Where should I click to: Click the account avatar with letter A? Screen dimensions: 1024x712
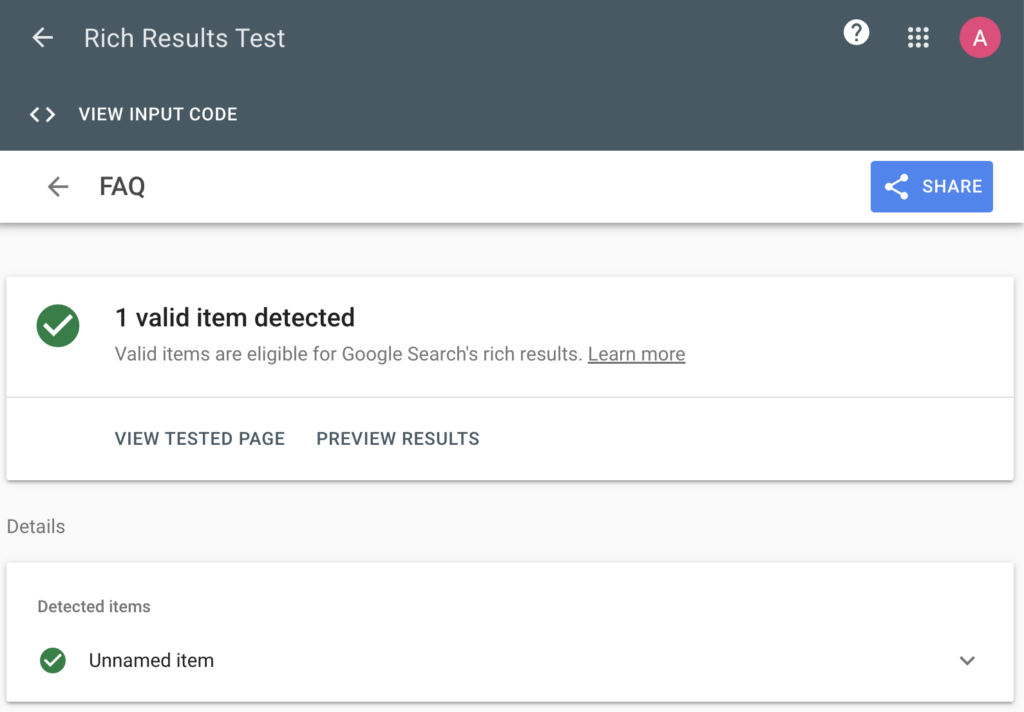(979, 38)
